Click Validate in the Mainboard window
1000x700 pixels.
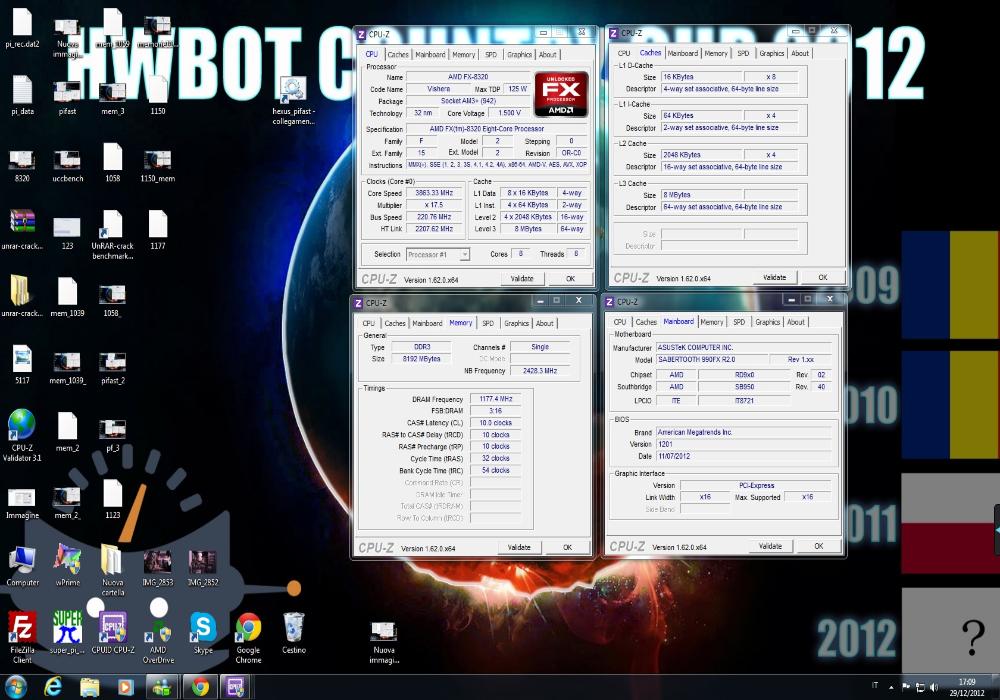tap(770, 546)
